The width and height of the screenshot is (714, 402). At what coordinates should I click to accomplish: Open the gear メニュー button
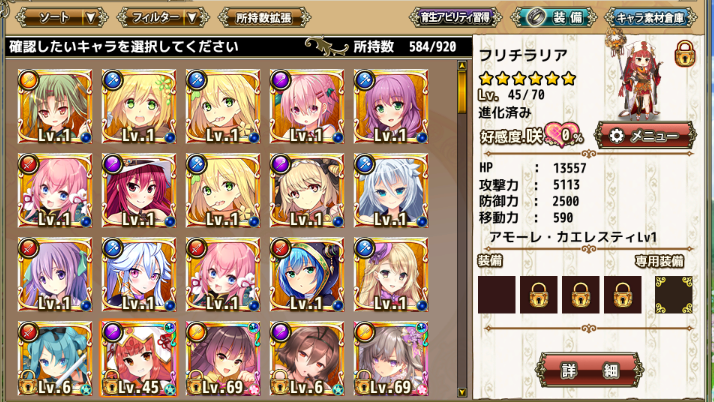click(x=645, y=136)
